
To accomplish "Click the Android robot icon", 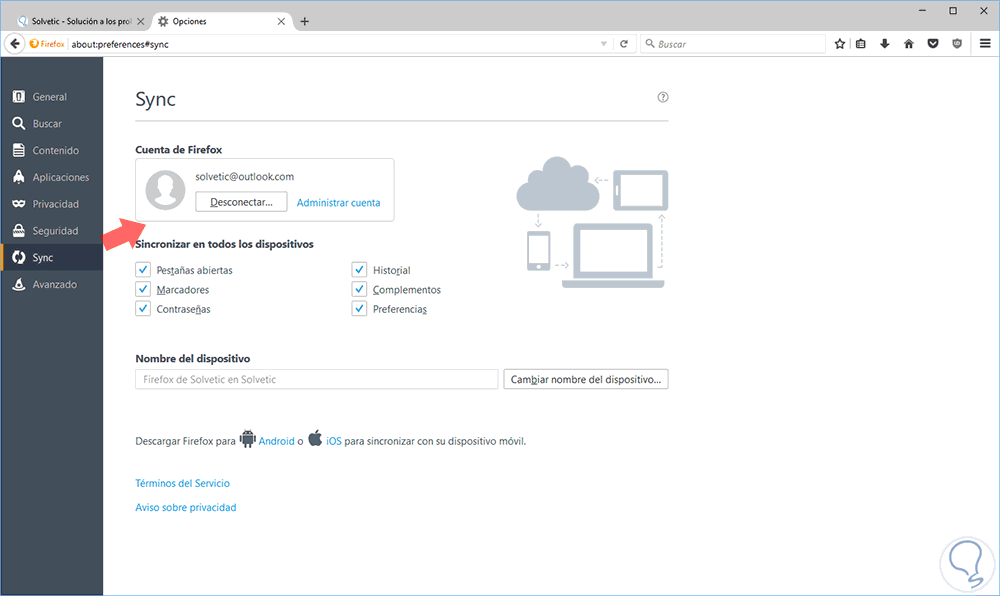I will pos(247,439).
